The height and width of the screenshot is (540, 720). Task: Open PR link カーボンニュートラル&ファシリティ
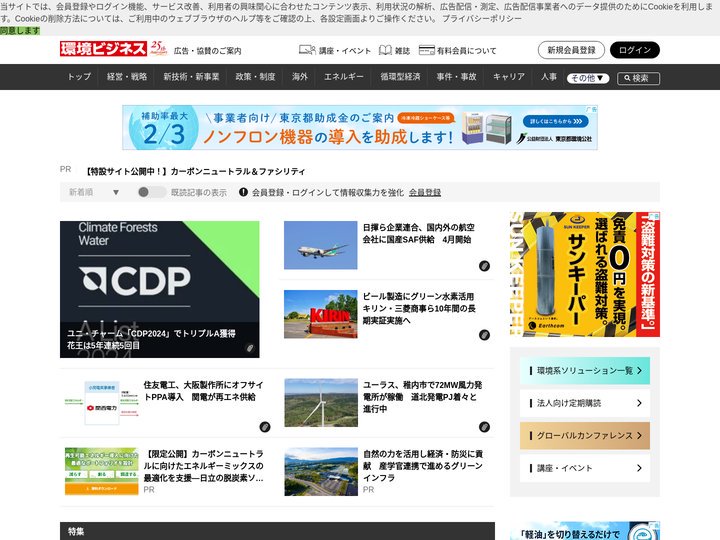coord(195,171)
